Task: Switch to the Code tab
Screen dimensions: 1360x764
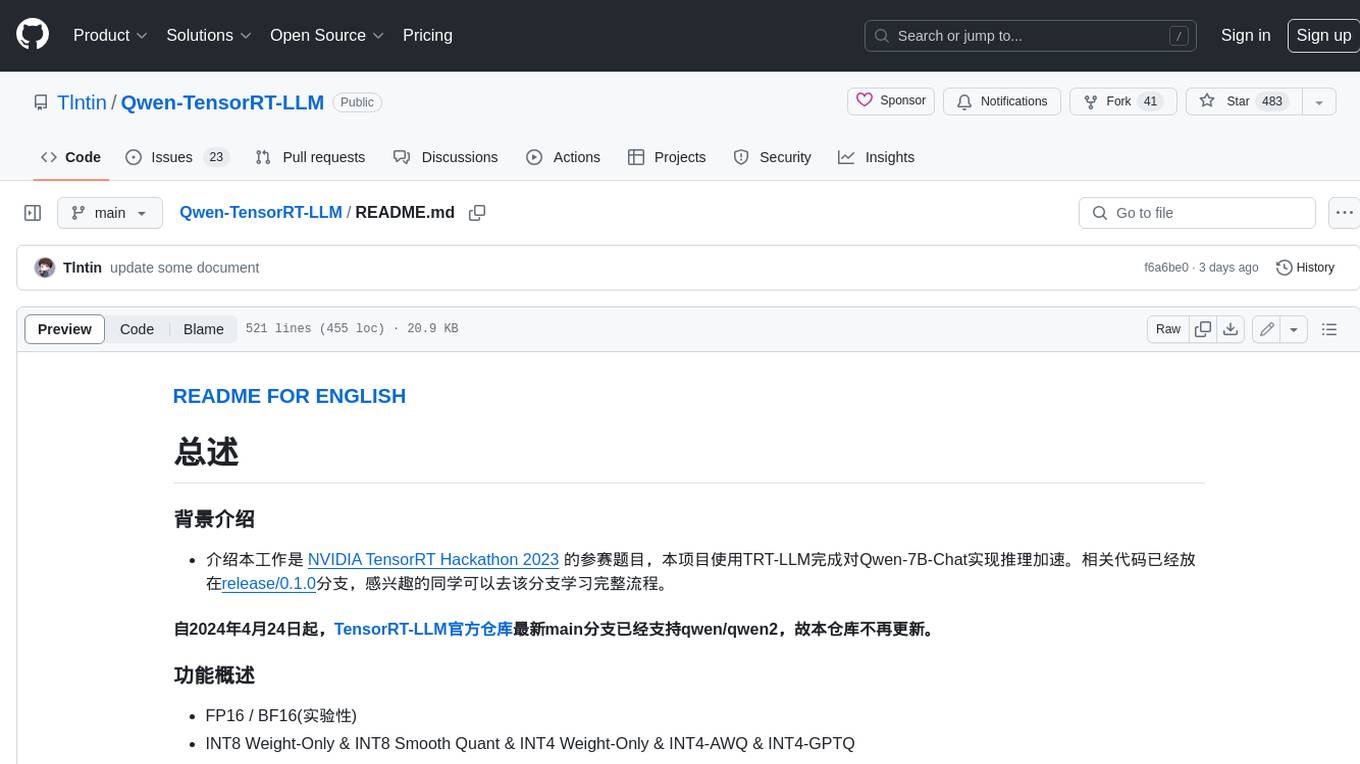Action: (x=71, y=157)
